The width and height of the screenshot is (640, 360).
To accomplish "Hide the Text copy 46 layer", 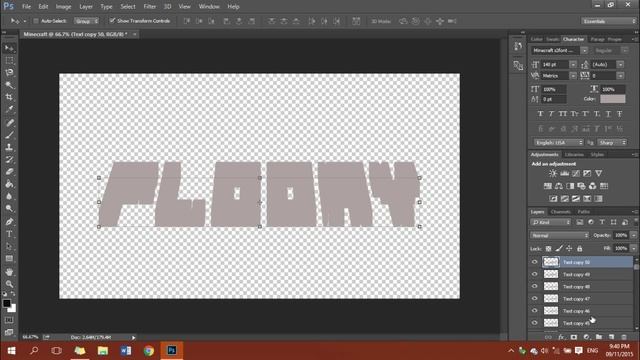I will pos(535,311).
